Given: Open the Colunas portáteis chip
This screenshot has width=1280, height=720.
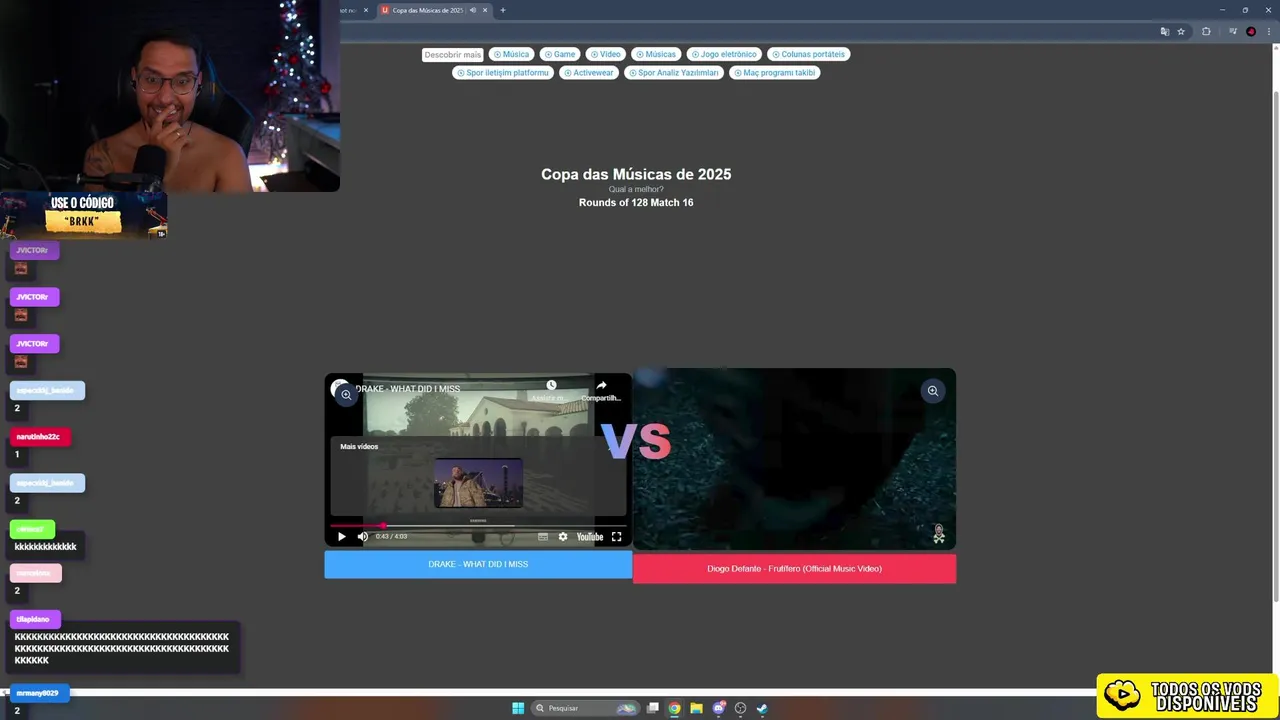Looking at the screenshot, I should [x=808, y=54].
